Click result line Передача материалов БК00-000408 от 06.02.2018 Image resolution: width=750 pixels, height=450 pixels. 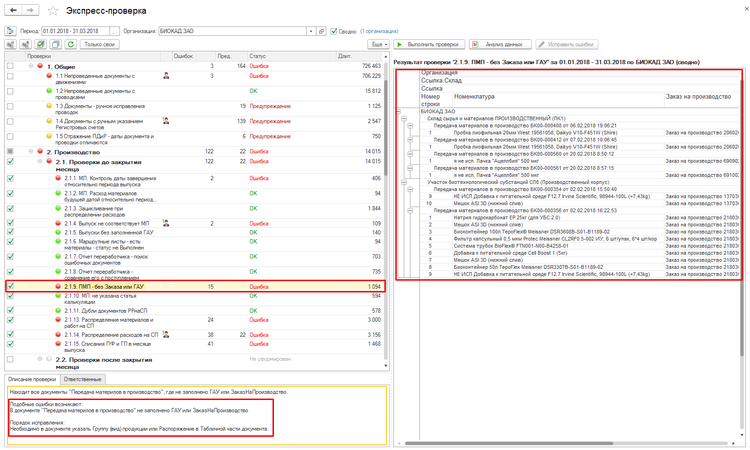(525, 126)
